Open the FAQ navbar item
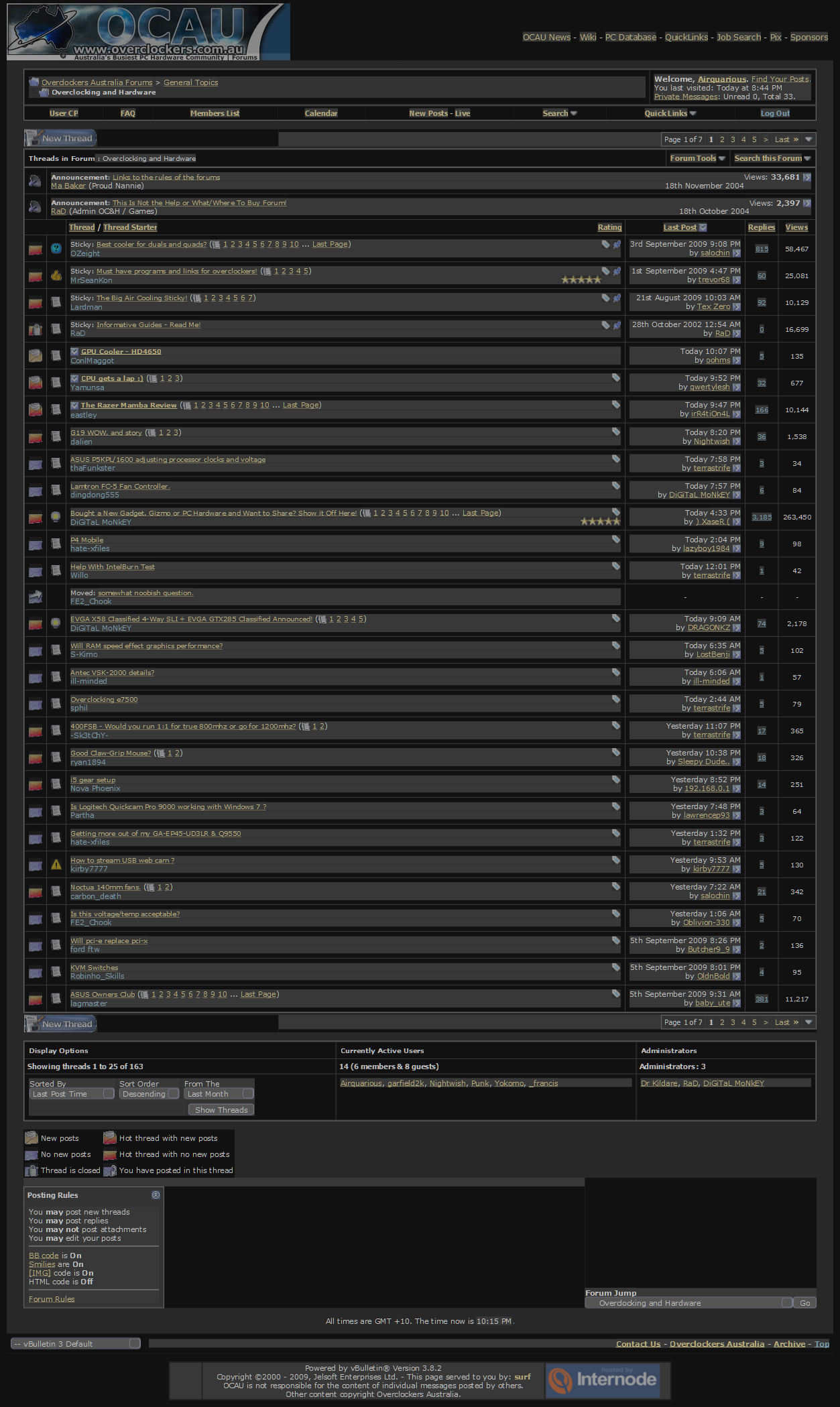840x1407 pixels. pyautogui.click(x=128, y=113)
